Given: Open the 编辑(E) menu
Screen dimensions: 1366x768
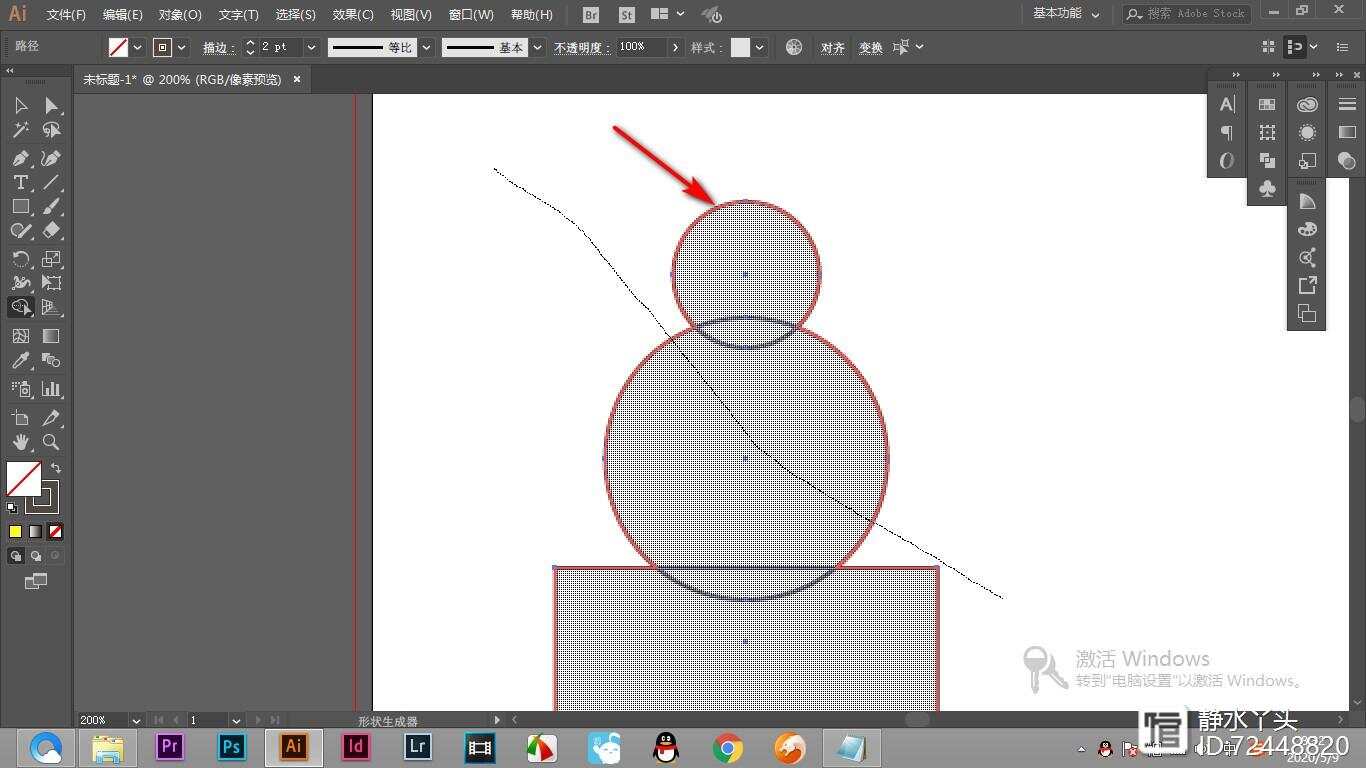Looking at the screenshot, I should (x=122, y=15).
